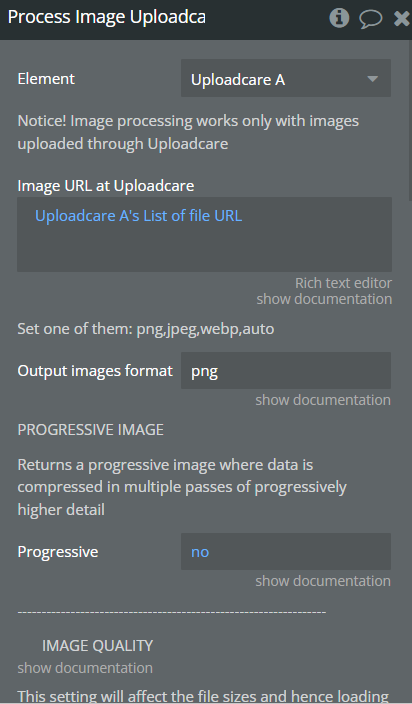Click the IMAGE QUALITY section heading
The height and width of the screenshot is (704, 412).
pyautogui.click(x=97, y=646)
